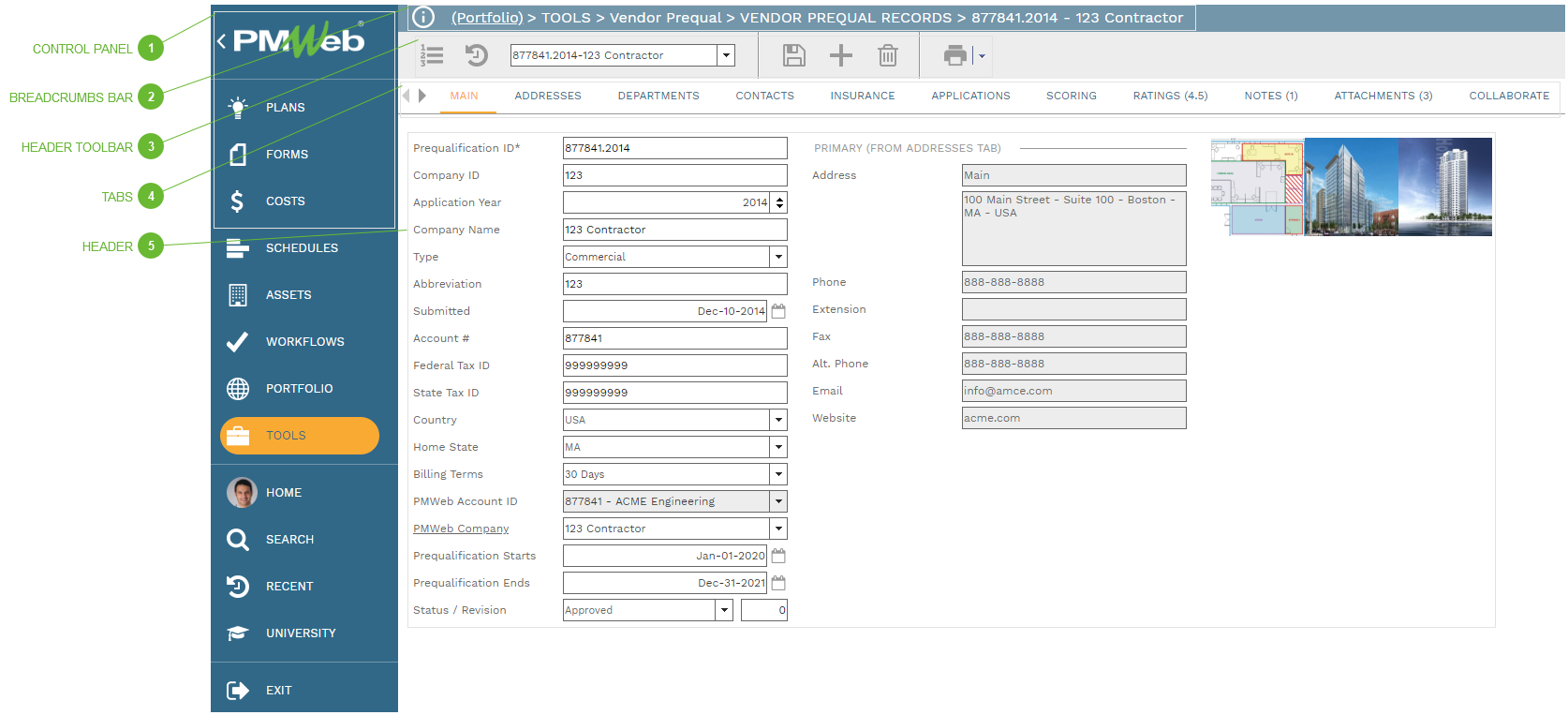Viewport: 1568px width, 715px height.
Task: Click the info icon in breadcrumbs bar
Action: pos(423,17)
